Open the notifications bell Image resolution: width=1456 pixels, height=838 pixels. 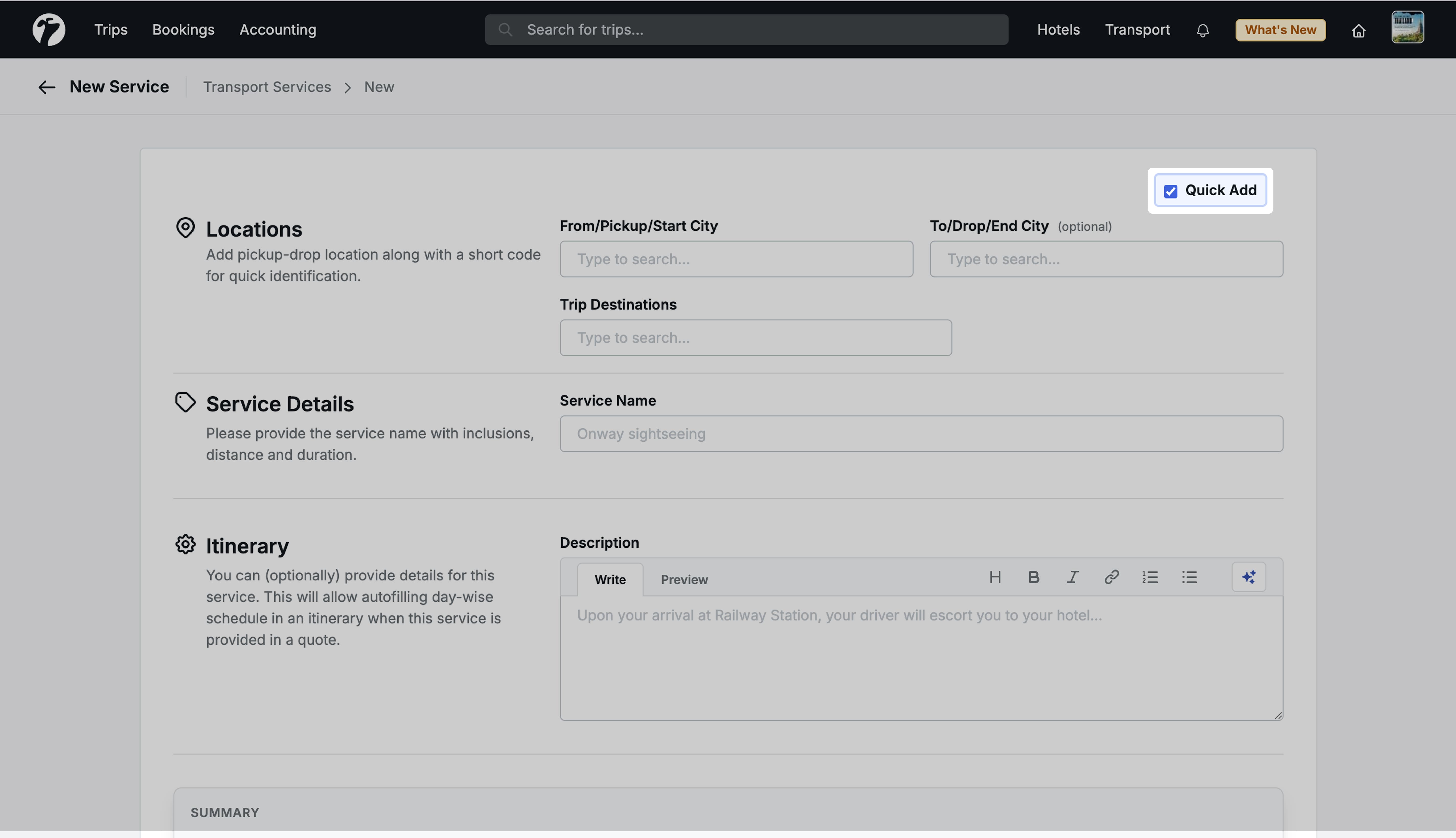[x=1202, y=30]
